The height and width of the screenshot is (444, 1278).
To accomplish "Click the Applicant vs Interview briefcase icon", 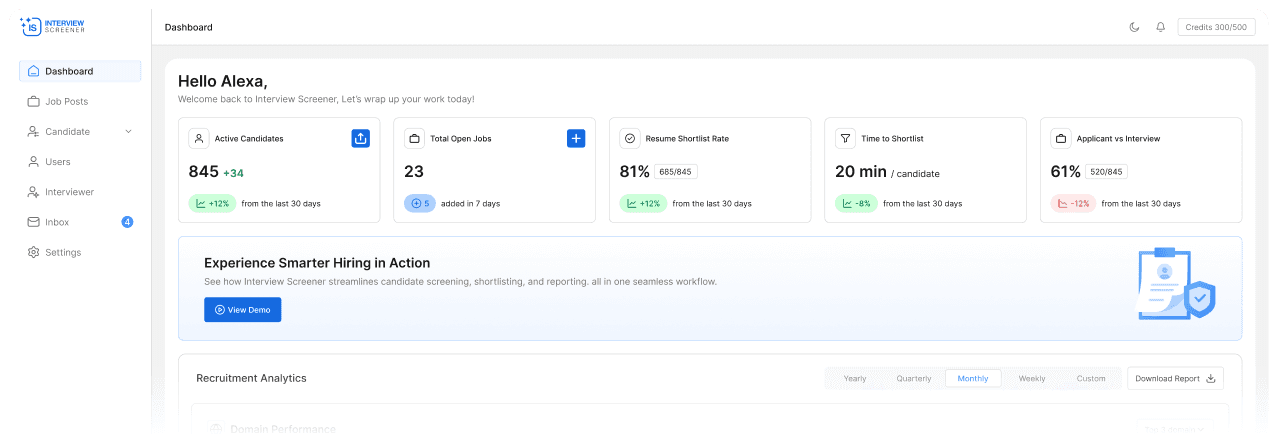I will (x=1061, y=138).
